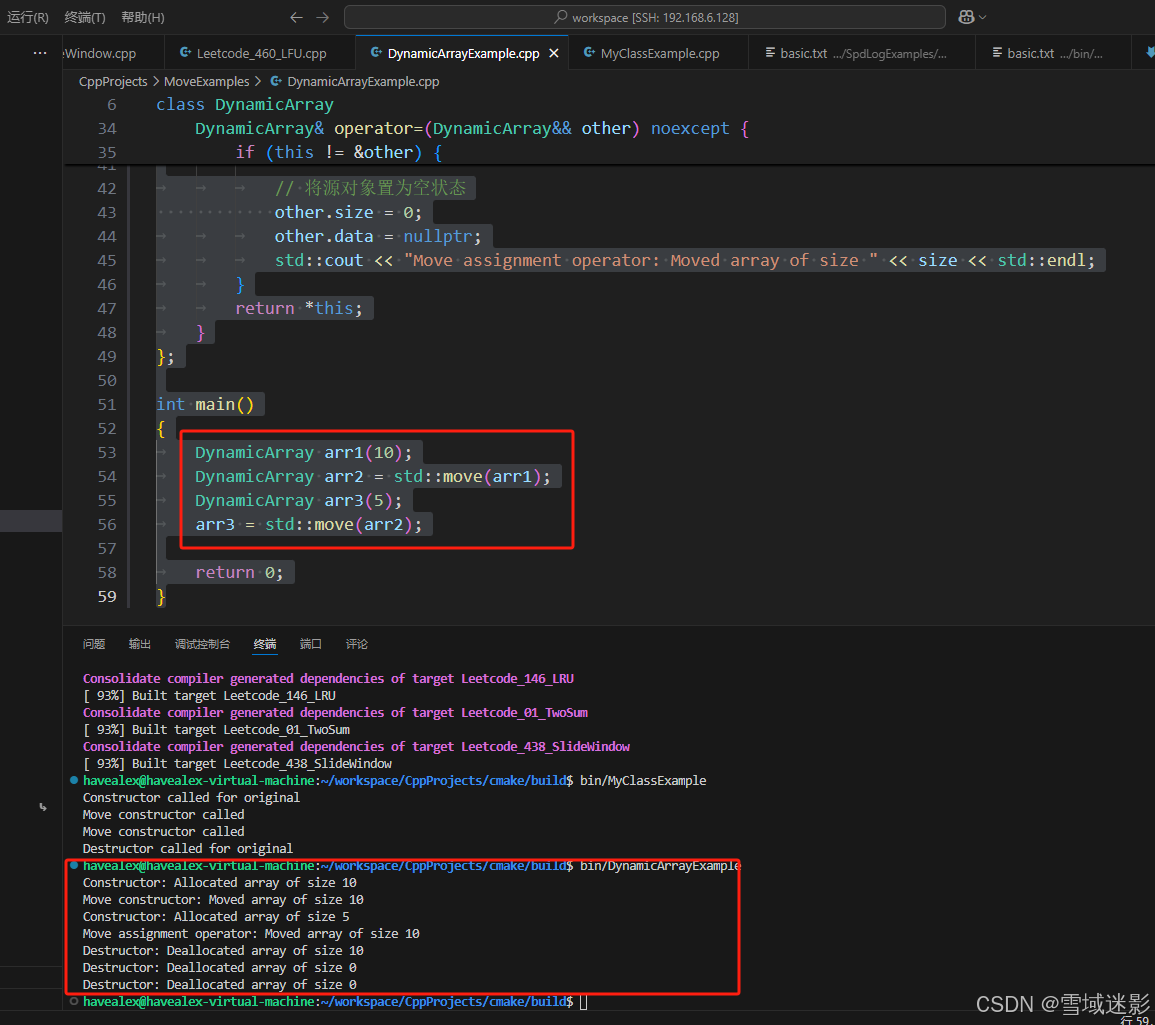The width and height of the screenshot is (1155, 1025).
Task: Click the terminal input at the last prompt
Action: tap(585, 1000)
